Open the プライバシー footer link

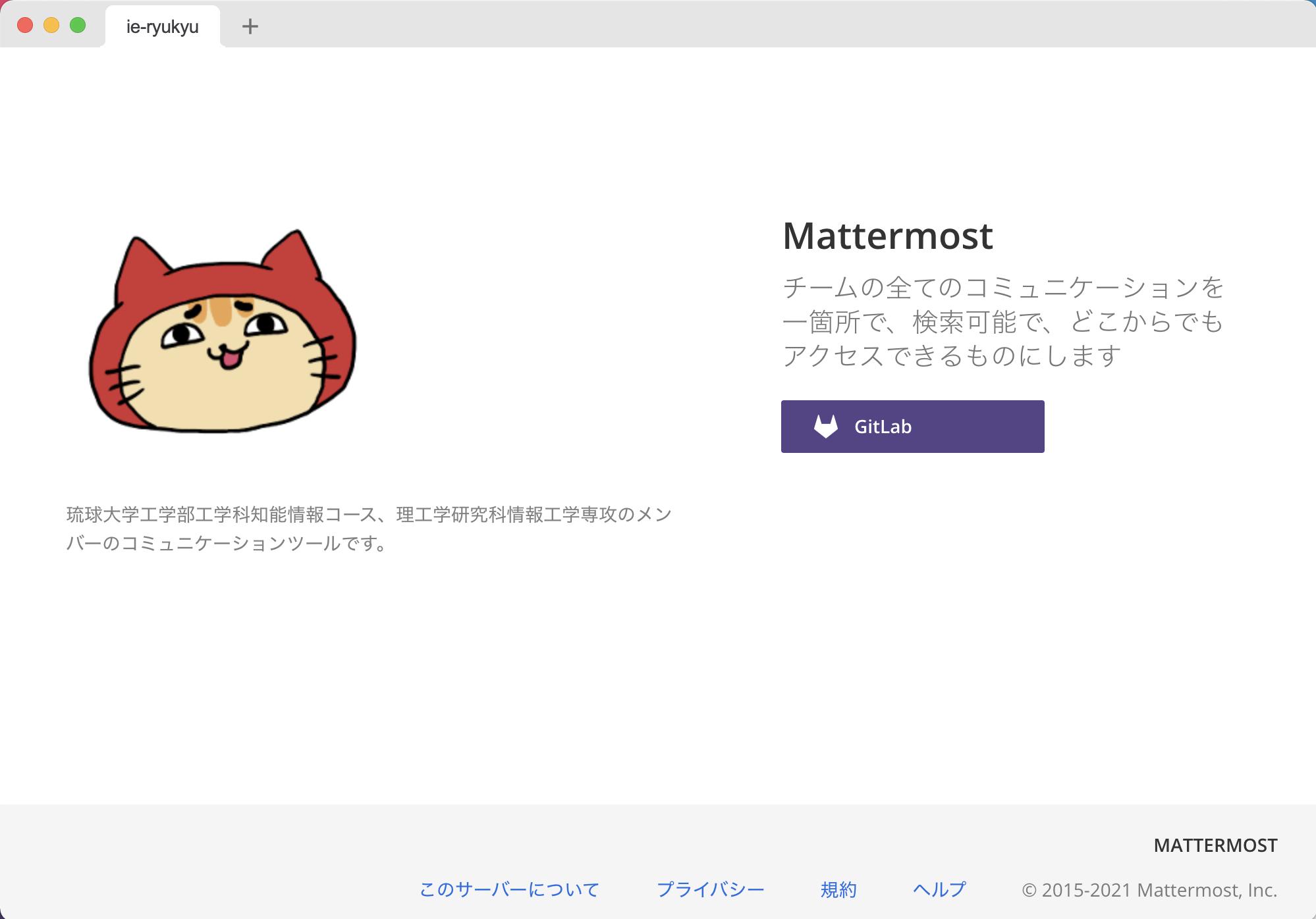click(710, 889)
